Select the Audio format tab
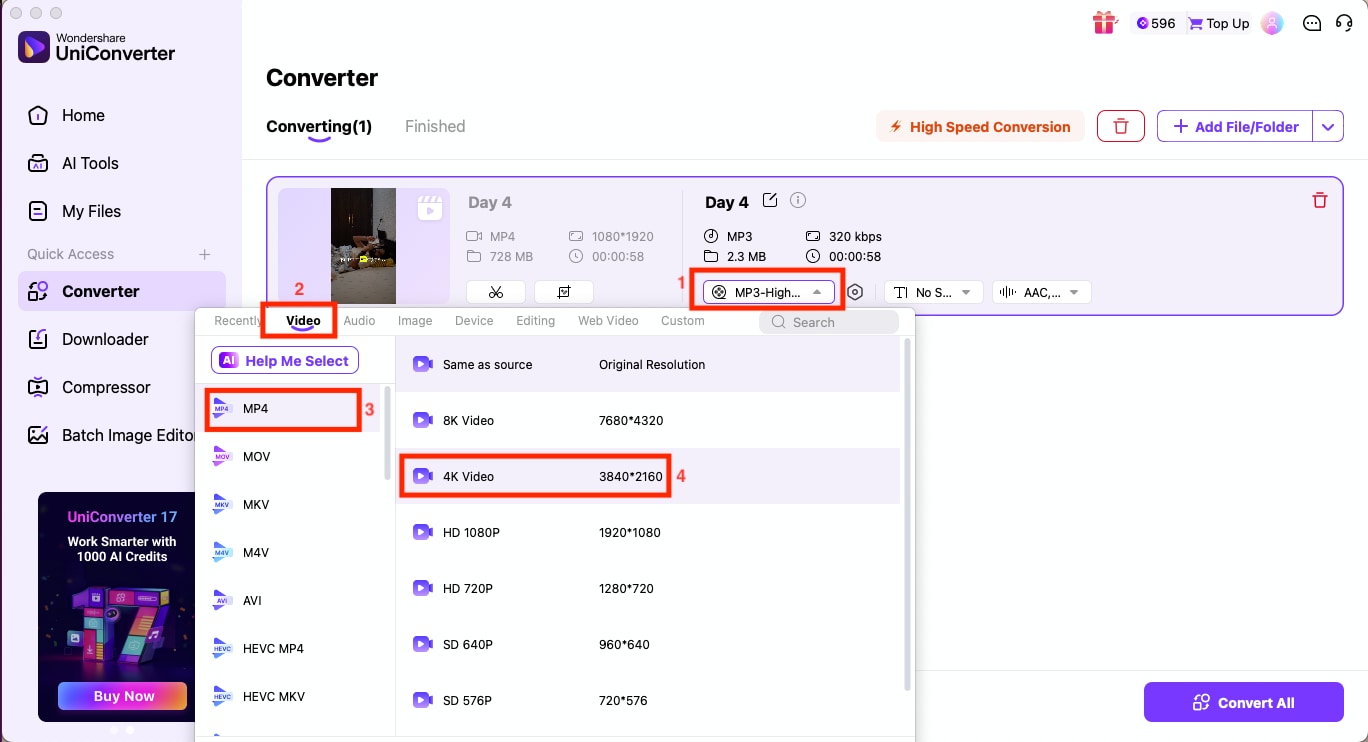 (359, 321)
